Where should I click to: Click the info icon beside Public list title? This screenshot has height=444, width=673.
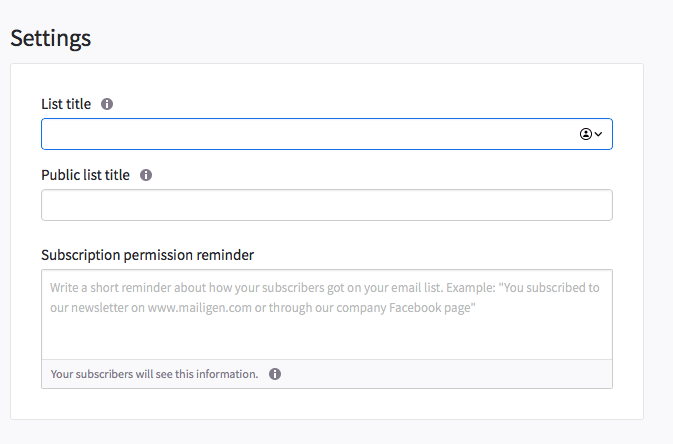pyautogui.click(x=146, y=175)
